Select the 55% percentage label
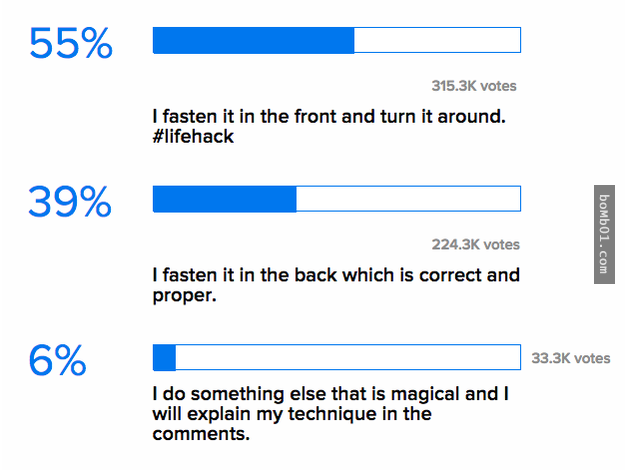 (x=71, y=43)
